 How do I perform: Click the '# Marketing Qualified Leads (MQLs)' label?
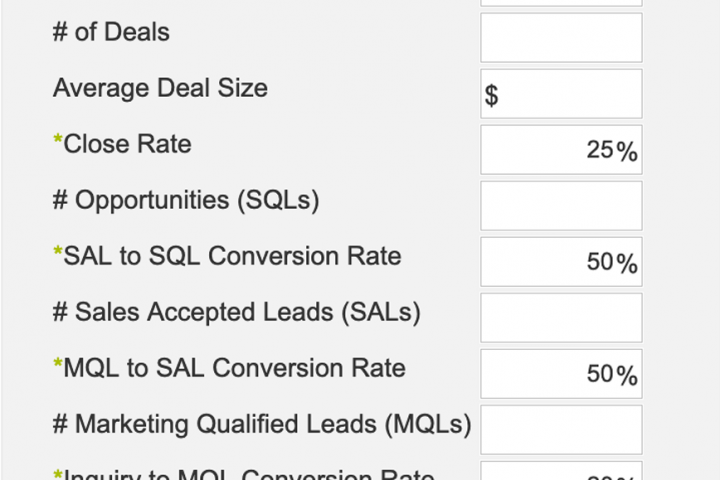(x=262, y=425)
